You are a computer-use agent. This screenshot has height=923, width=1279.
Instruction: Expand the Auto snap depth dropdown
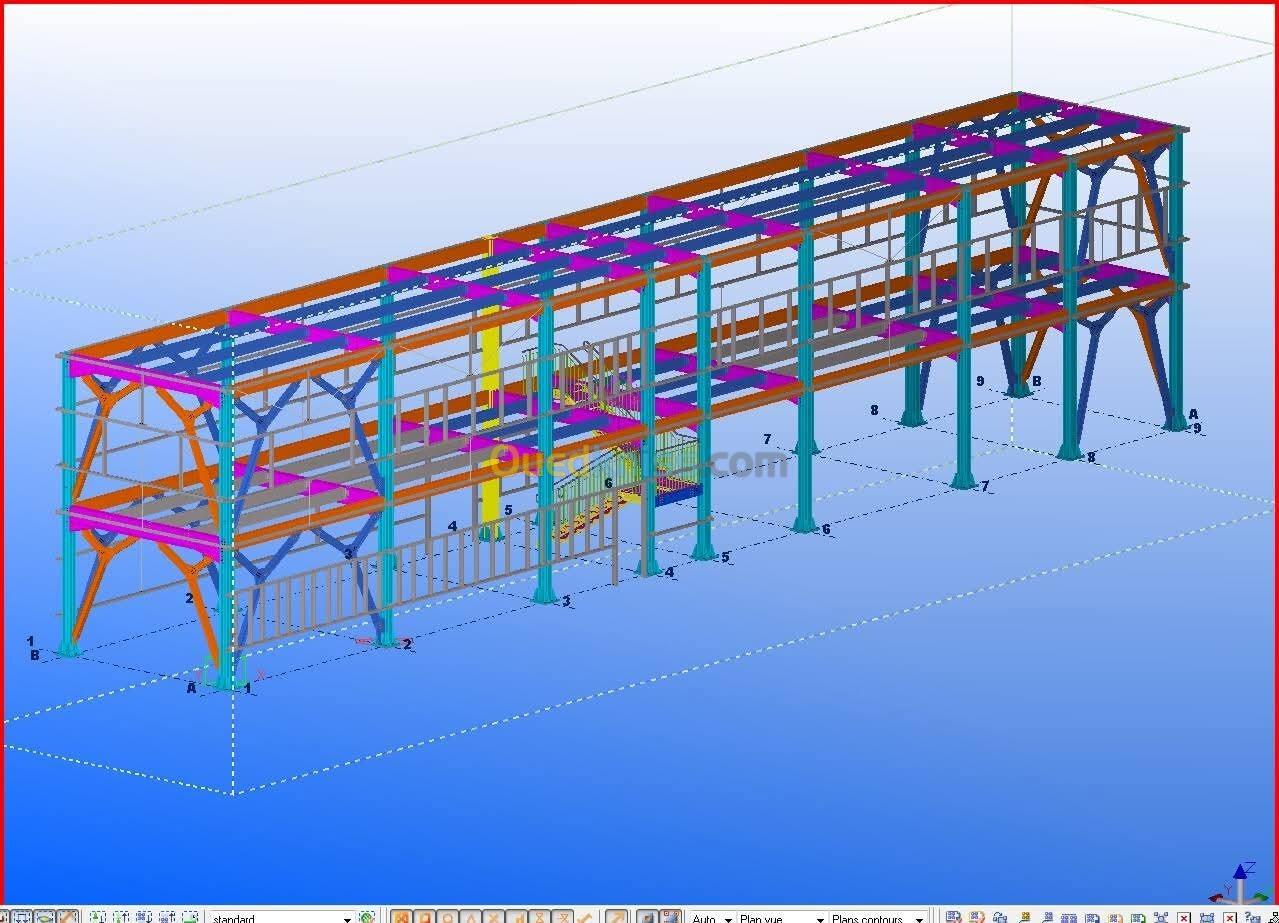[x=712, y=918]
